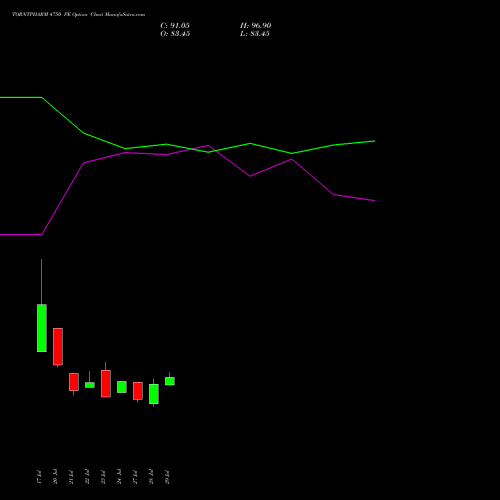
Task: Click the 22 Jul date axis label
Action: coord(87,477)
